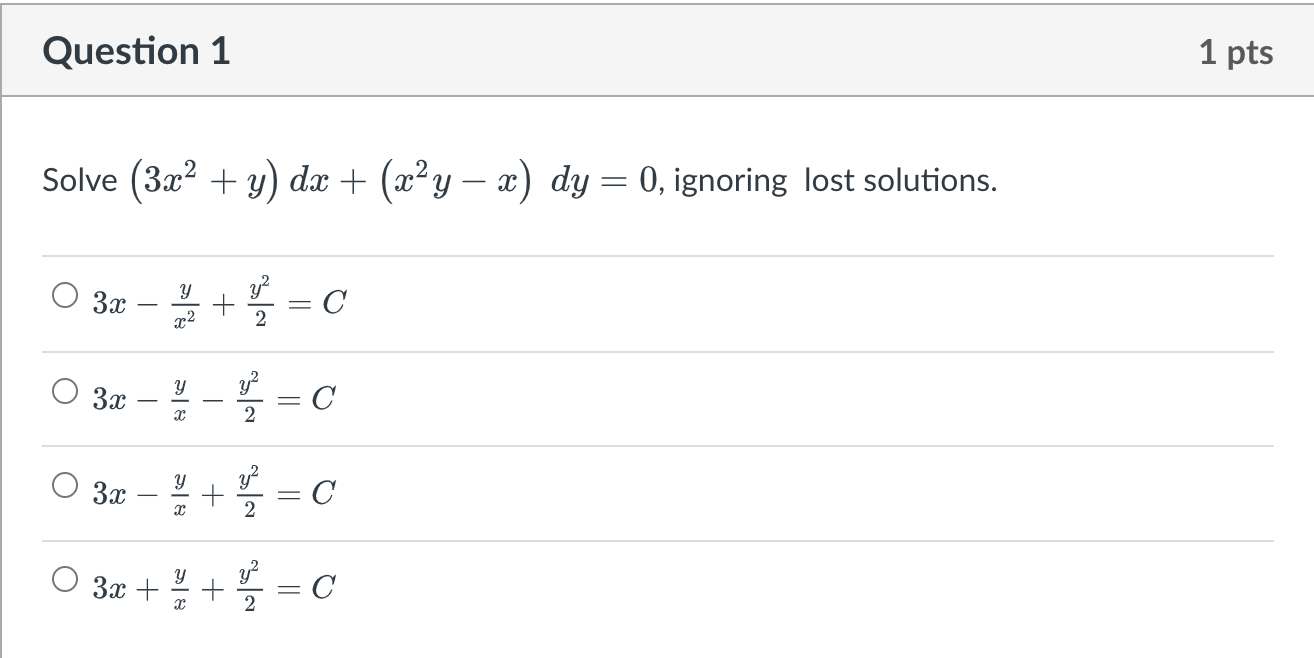Select the radio button for option 3x − y/x² + y²/2 = C
Viewport: 1314px width, 658px height.
pyautogui.click(x=64, y=293)
